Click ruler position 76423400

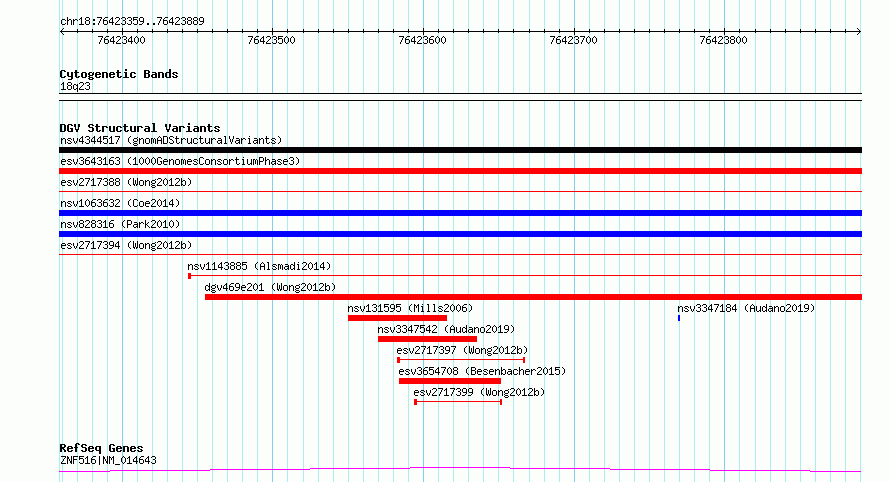121,40
